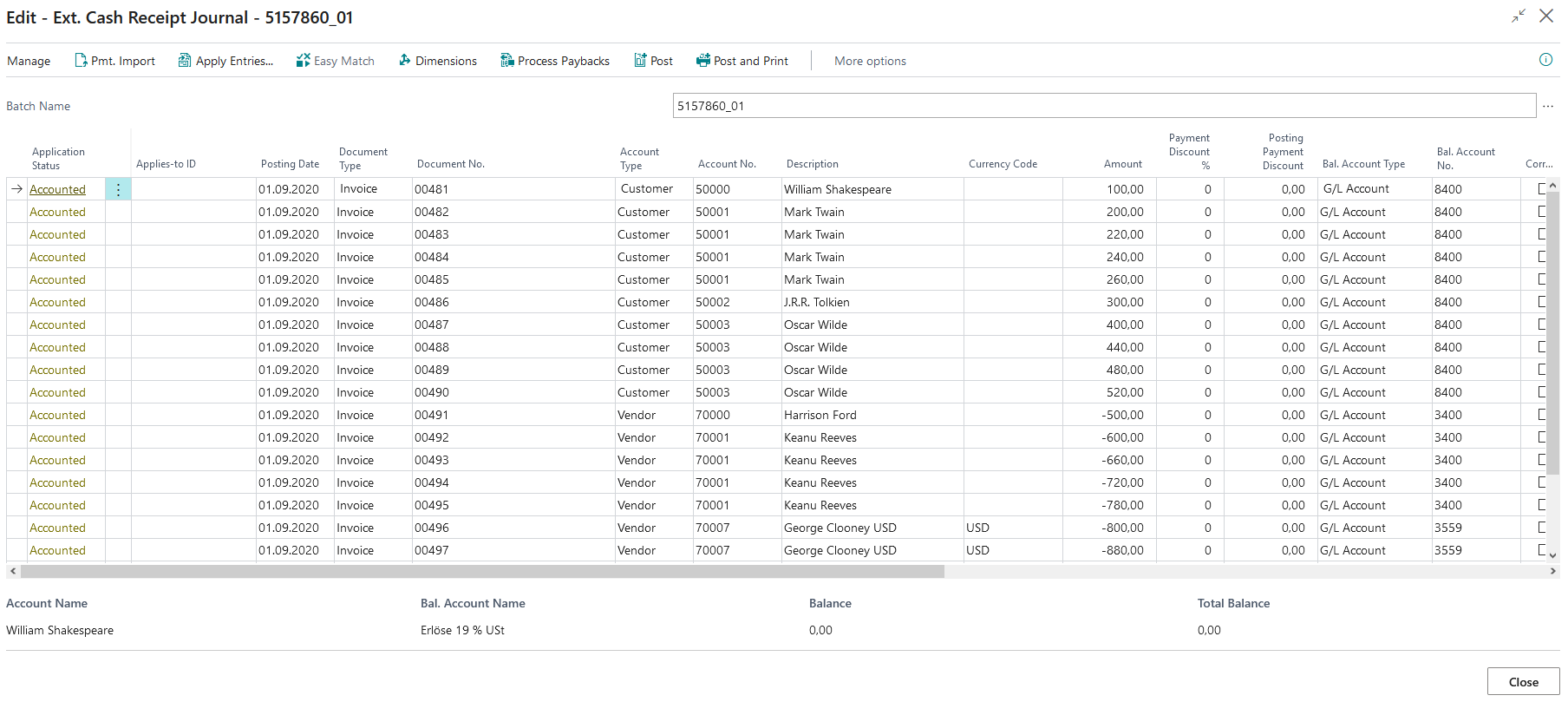Screen dimensions: 1568x702
Task: Select the William Shakespeare description cell
Action: coord(872,189)
